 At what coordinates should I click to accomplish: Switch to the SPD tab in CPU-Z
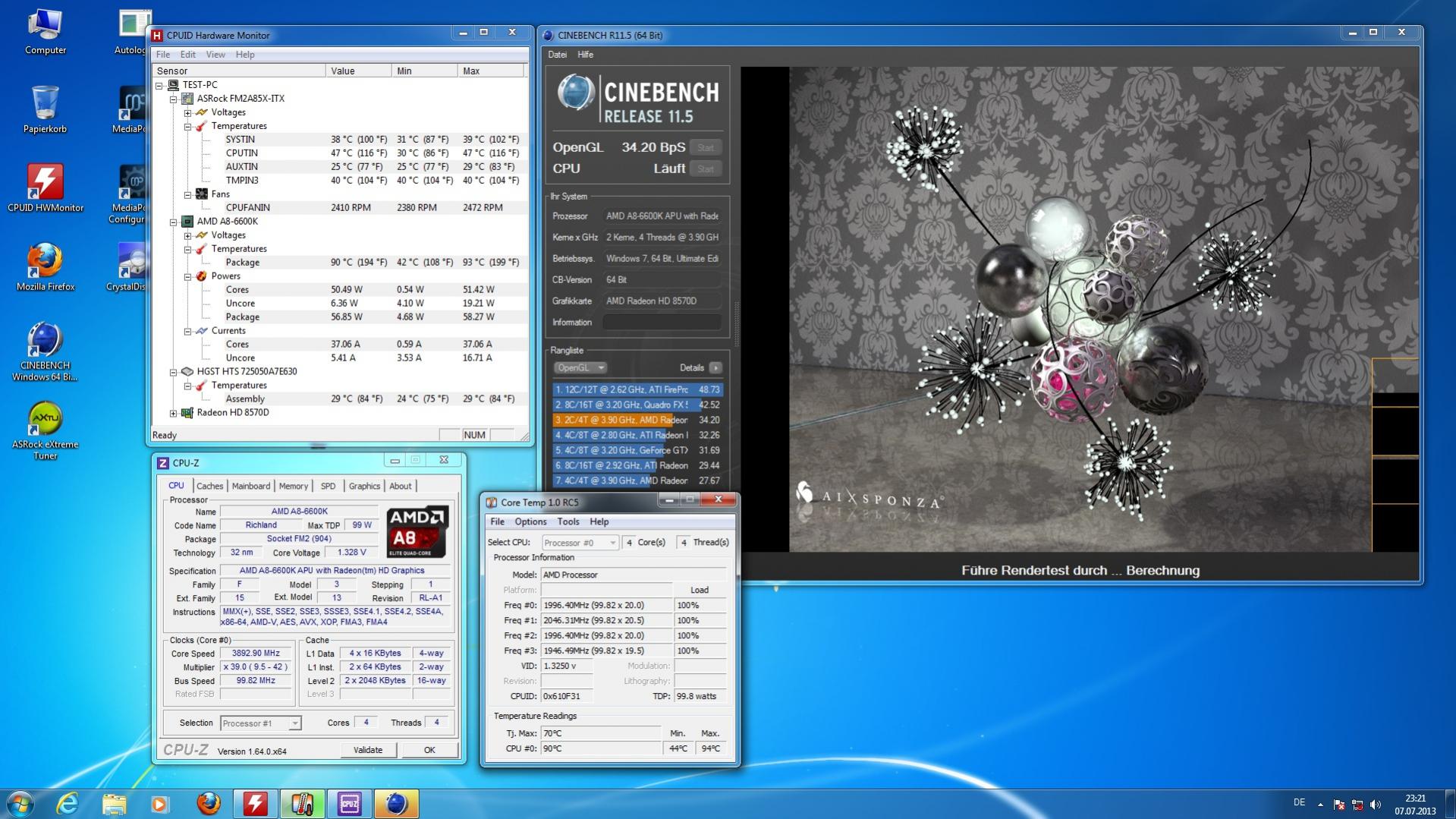tap(328, 487)
